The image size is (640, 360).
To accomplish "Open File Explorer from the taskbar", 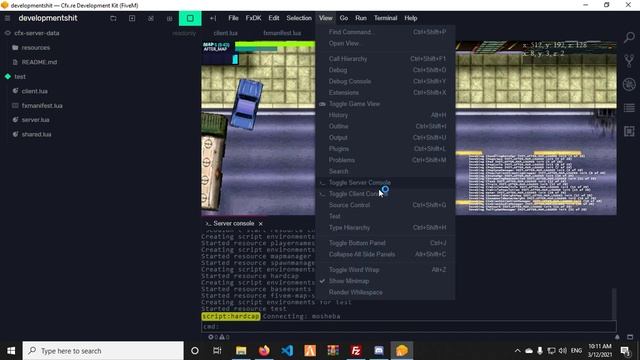I will 241,351.
